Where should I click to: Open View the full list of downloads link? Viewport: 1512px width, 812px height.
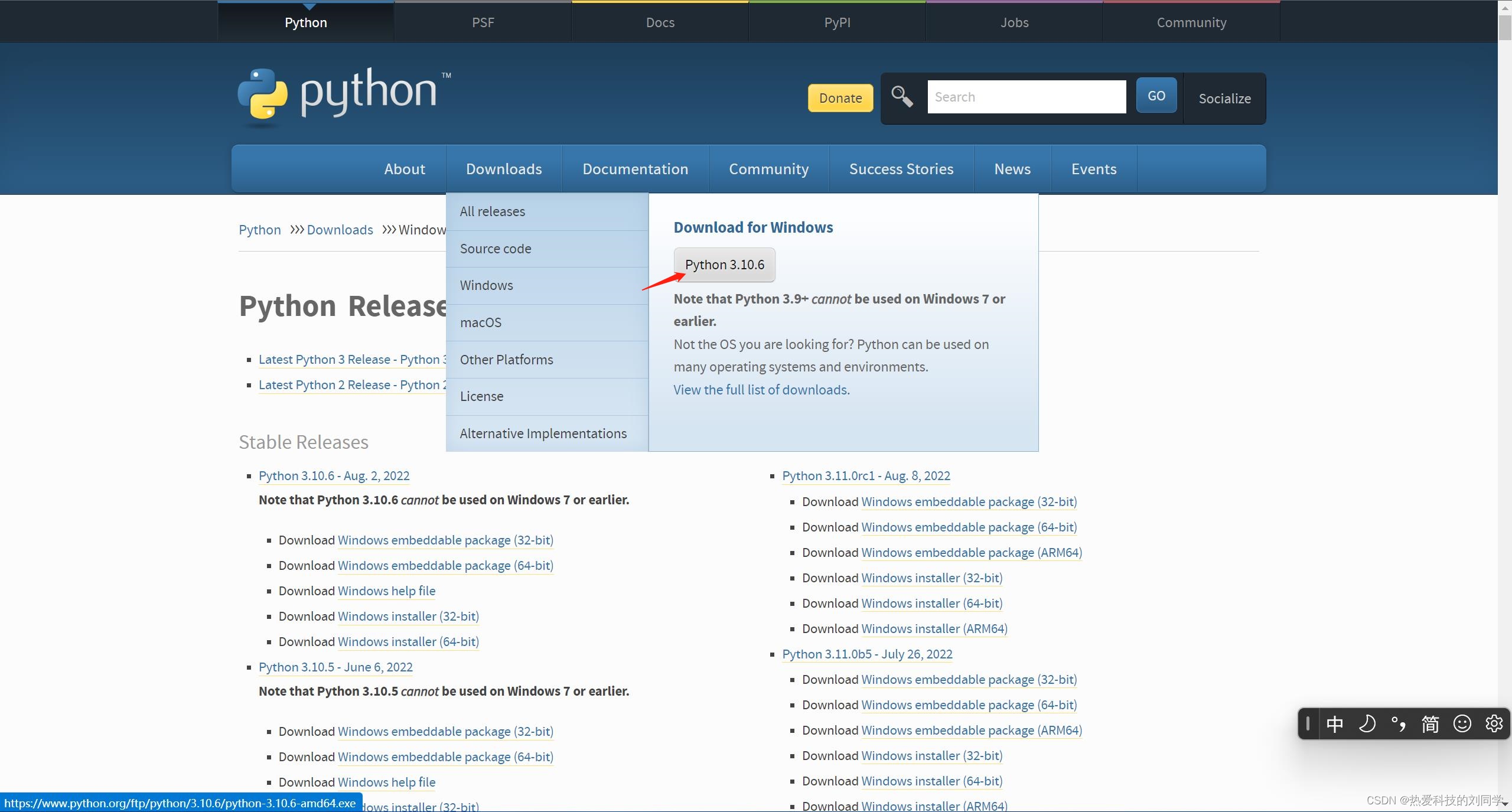(x=761, y=390)
